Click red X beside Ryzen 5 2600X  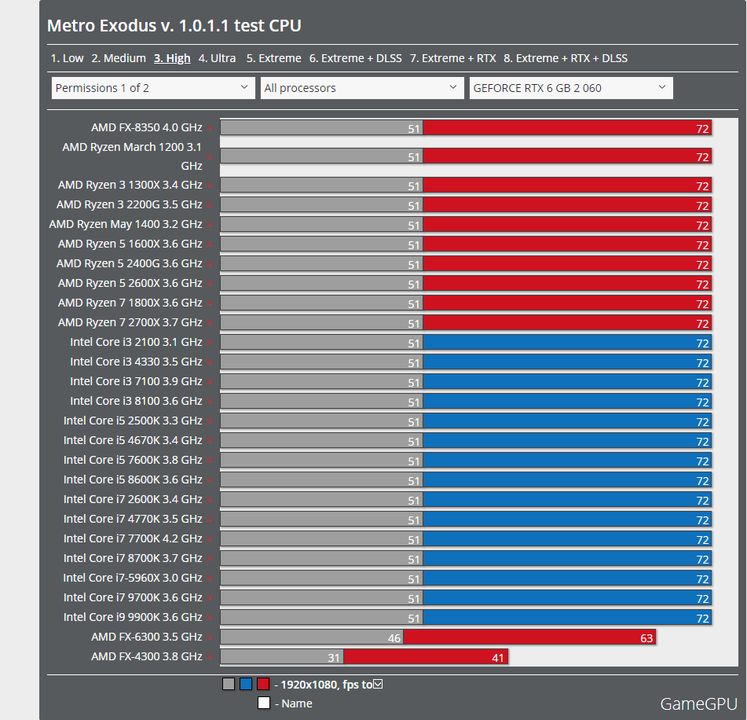210,284
